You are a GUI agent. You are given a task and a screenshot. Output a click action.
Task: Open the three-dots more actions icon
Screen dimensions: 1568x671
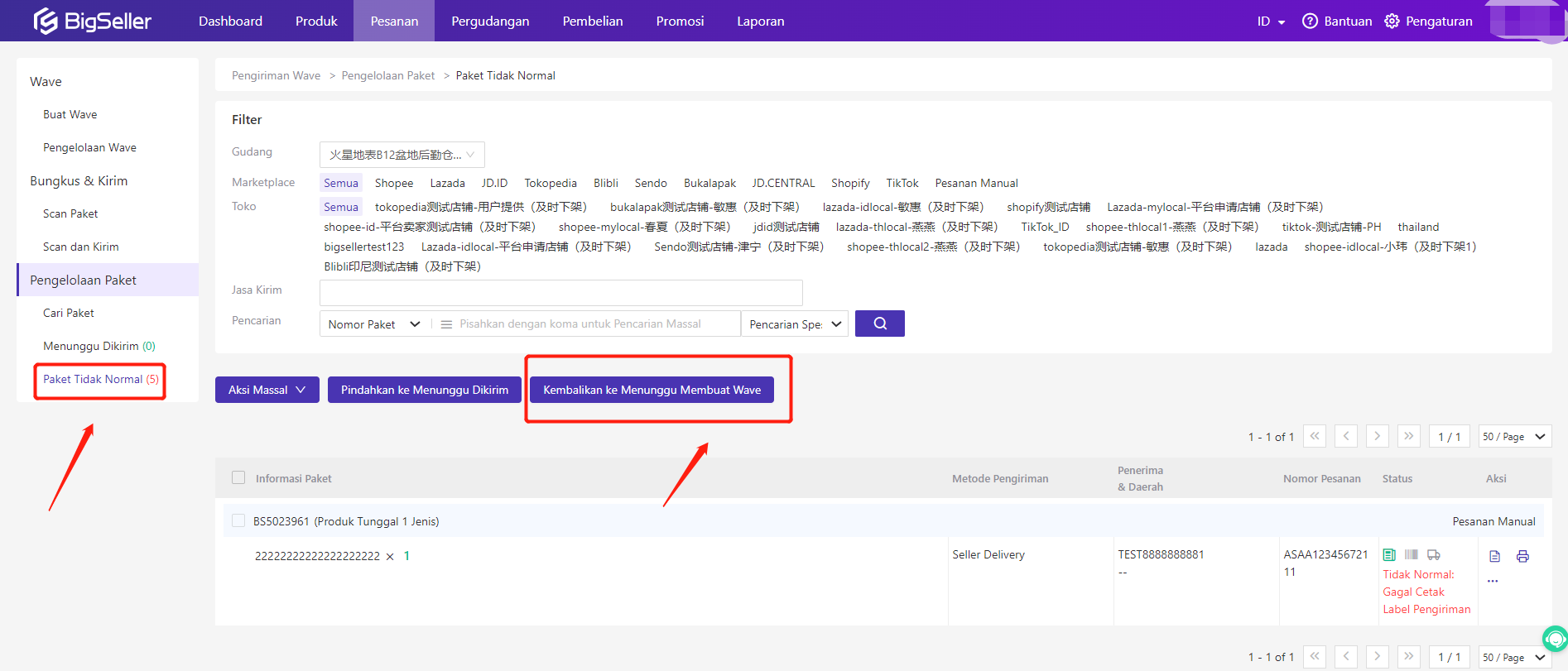tap(1493, 581)
